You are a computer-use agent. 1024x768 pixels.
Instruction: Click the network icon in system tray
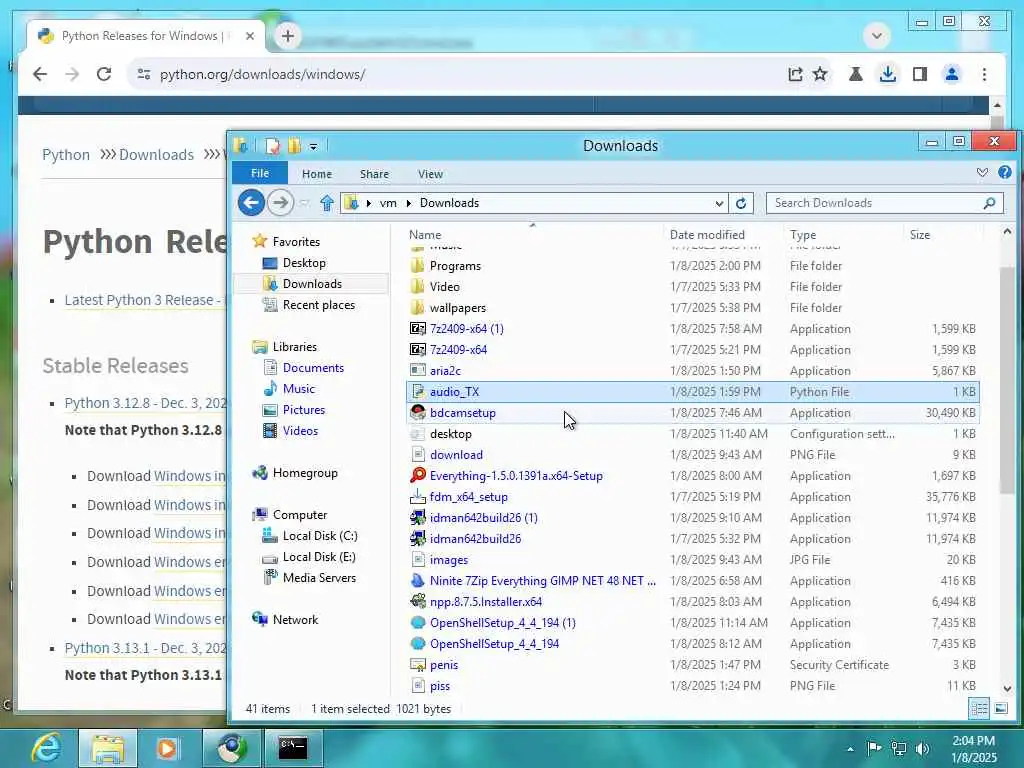(899, 748)
